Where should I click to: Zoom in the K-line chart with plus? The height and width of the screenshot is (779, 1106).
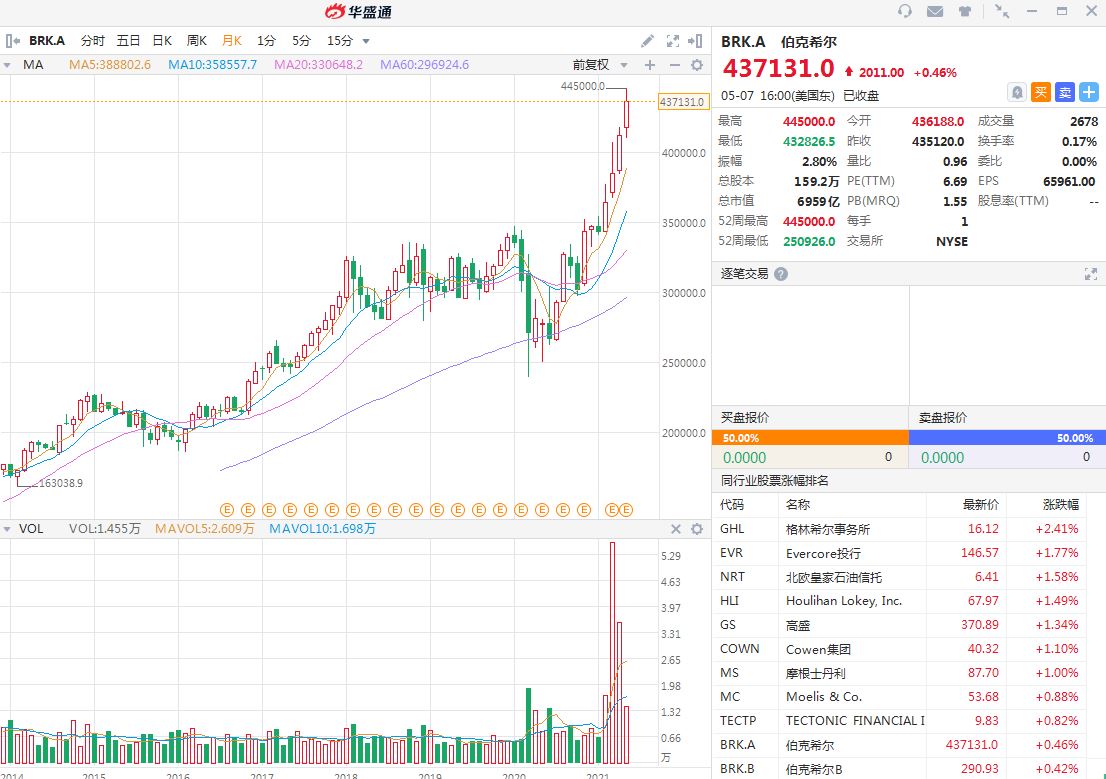[x=650, y=65]
